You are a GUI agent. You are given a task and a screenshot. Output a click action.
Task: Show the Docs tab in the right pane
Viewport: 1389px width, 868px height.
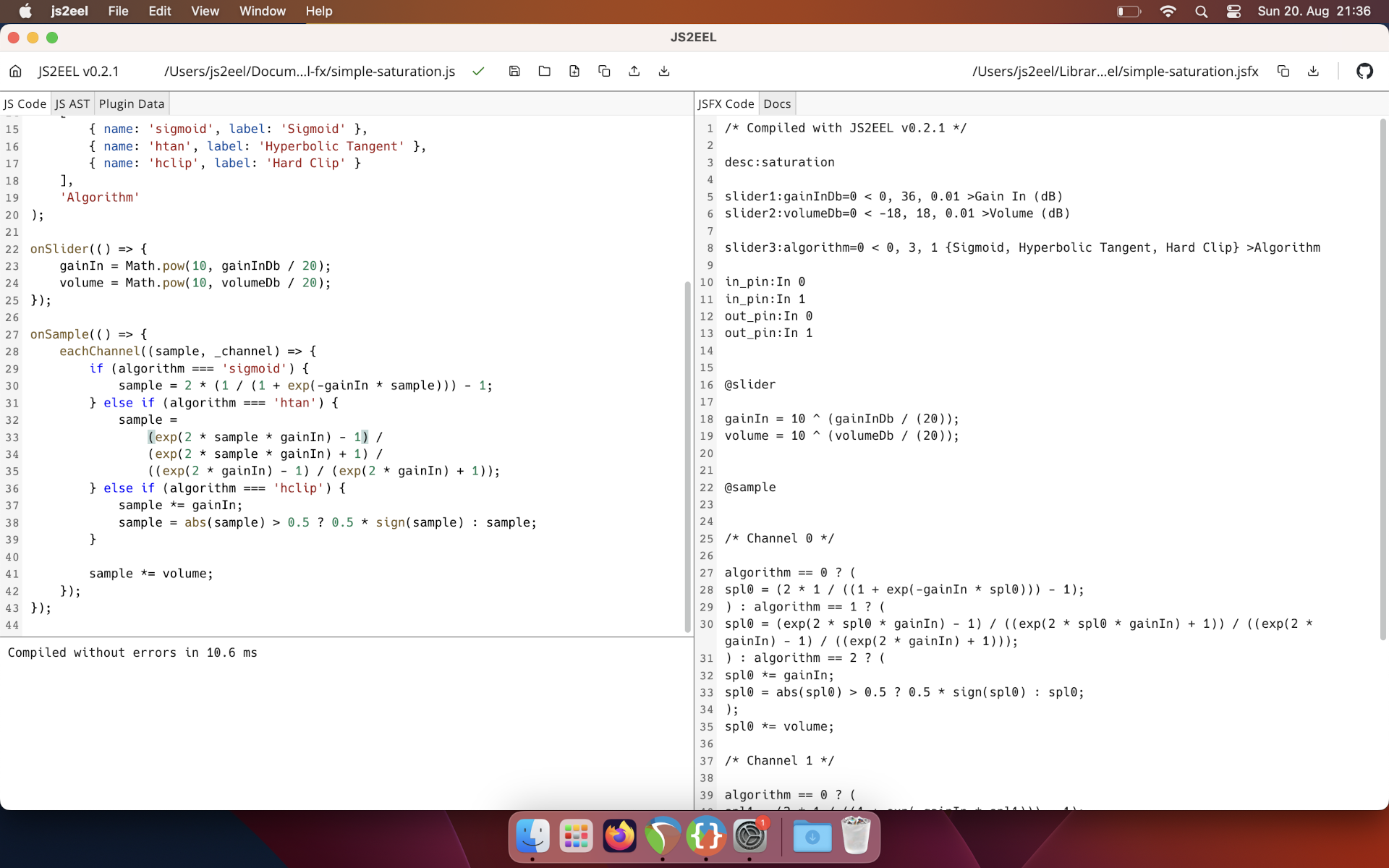click(x=776, y=103)
